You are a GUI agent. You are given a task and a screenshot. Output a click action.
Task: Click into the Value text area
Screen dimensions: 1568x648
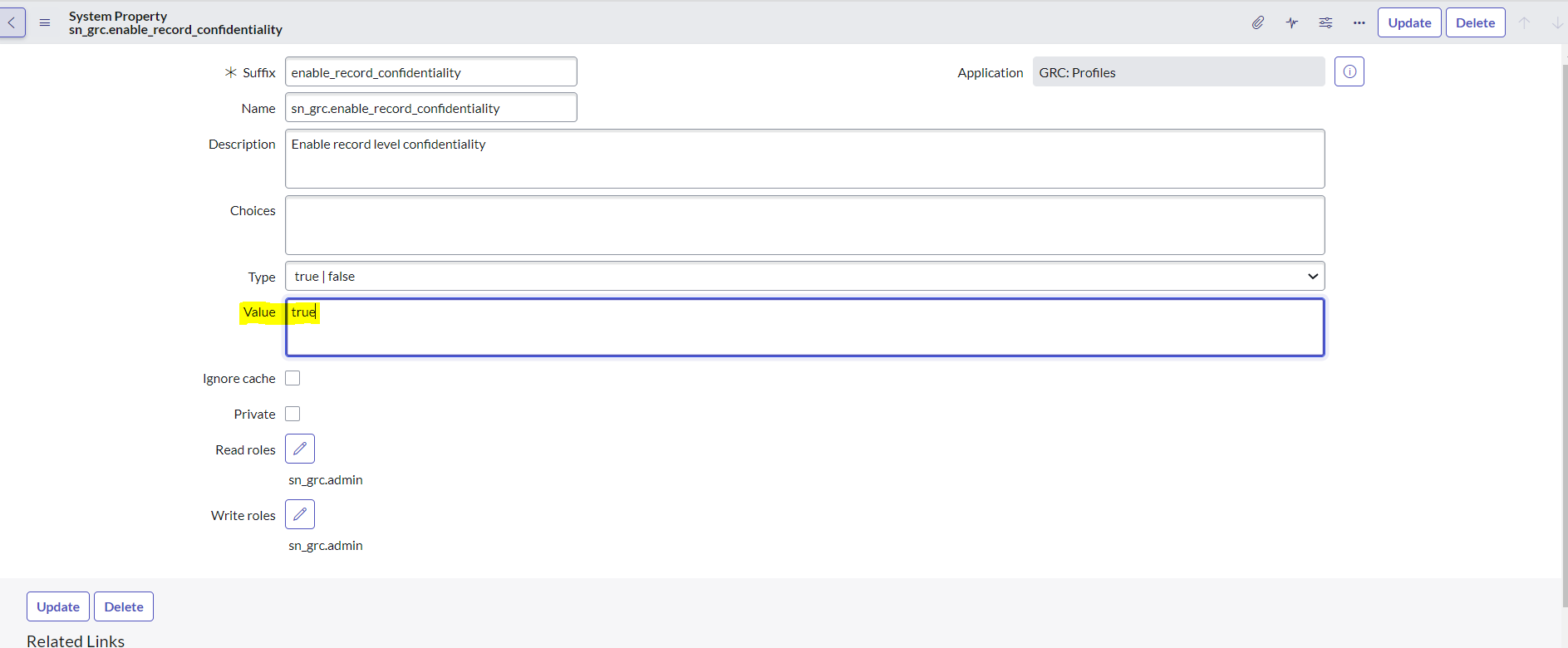pos(804,327)
